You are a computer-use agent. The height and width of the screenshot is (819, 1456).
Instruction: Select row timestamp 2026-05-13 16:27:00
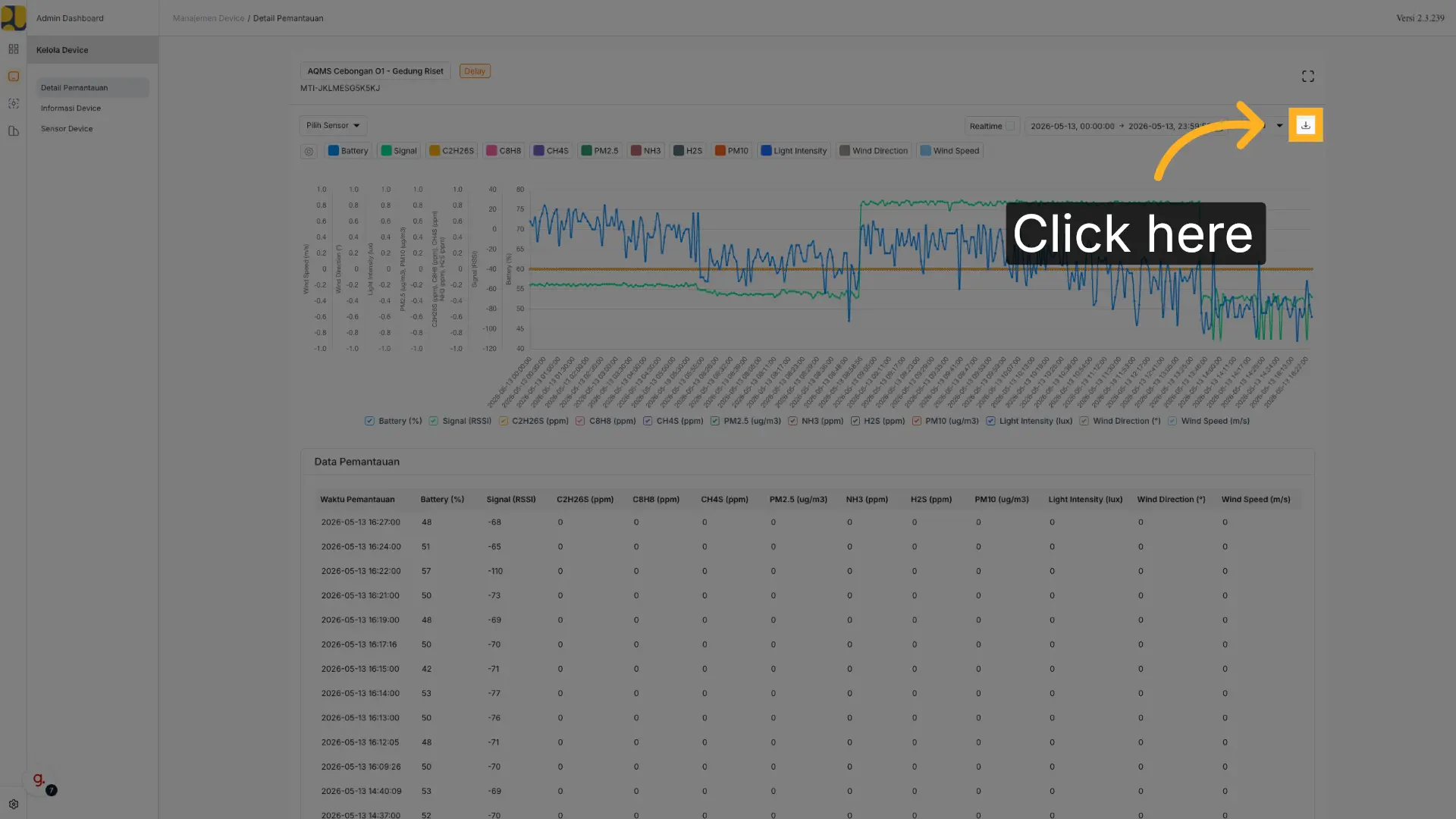click(360, 522)
